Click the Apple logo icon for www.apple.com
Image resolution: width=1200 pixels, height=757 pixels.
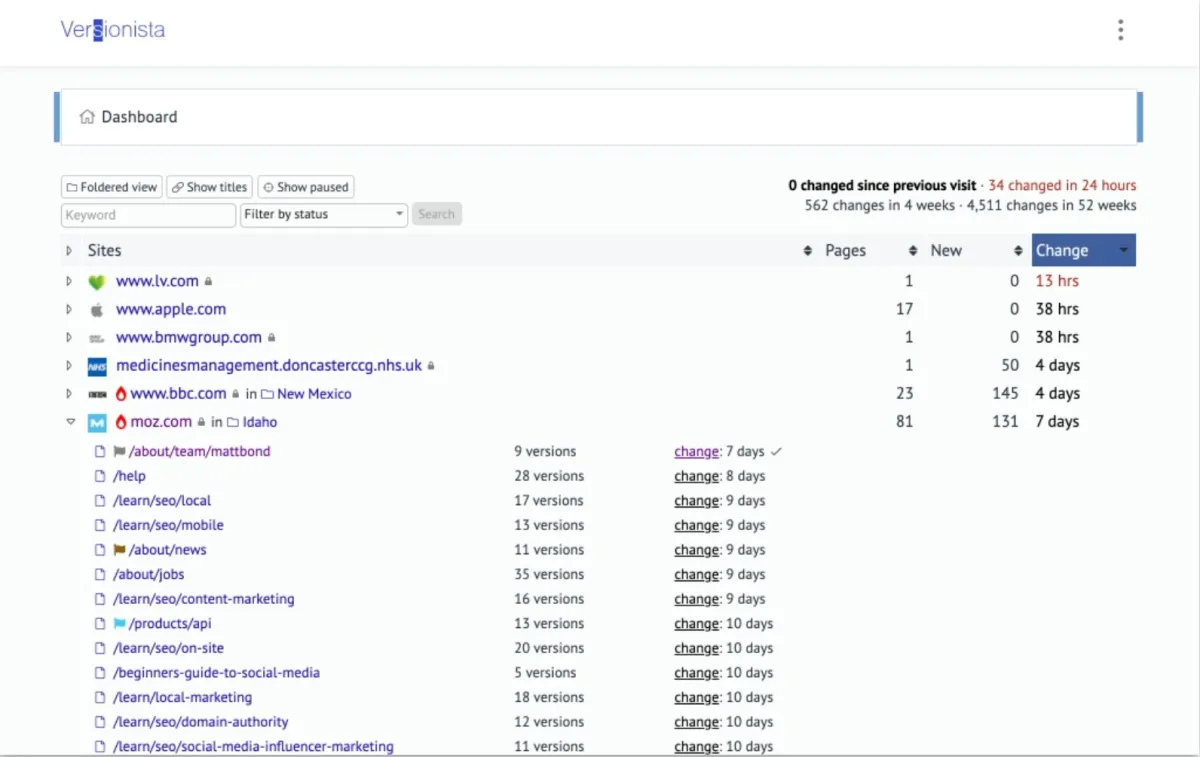tap(97, 310)
